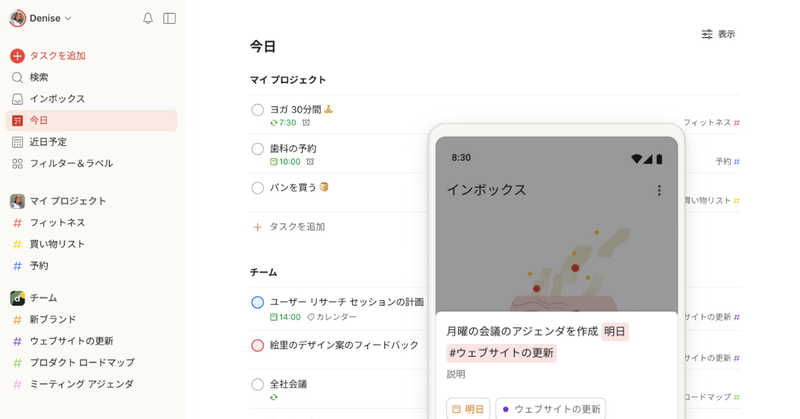This screenshot has height=419, width=800.
Task: Click the red plus add-task icon
Action: point(17,56)
